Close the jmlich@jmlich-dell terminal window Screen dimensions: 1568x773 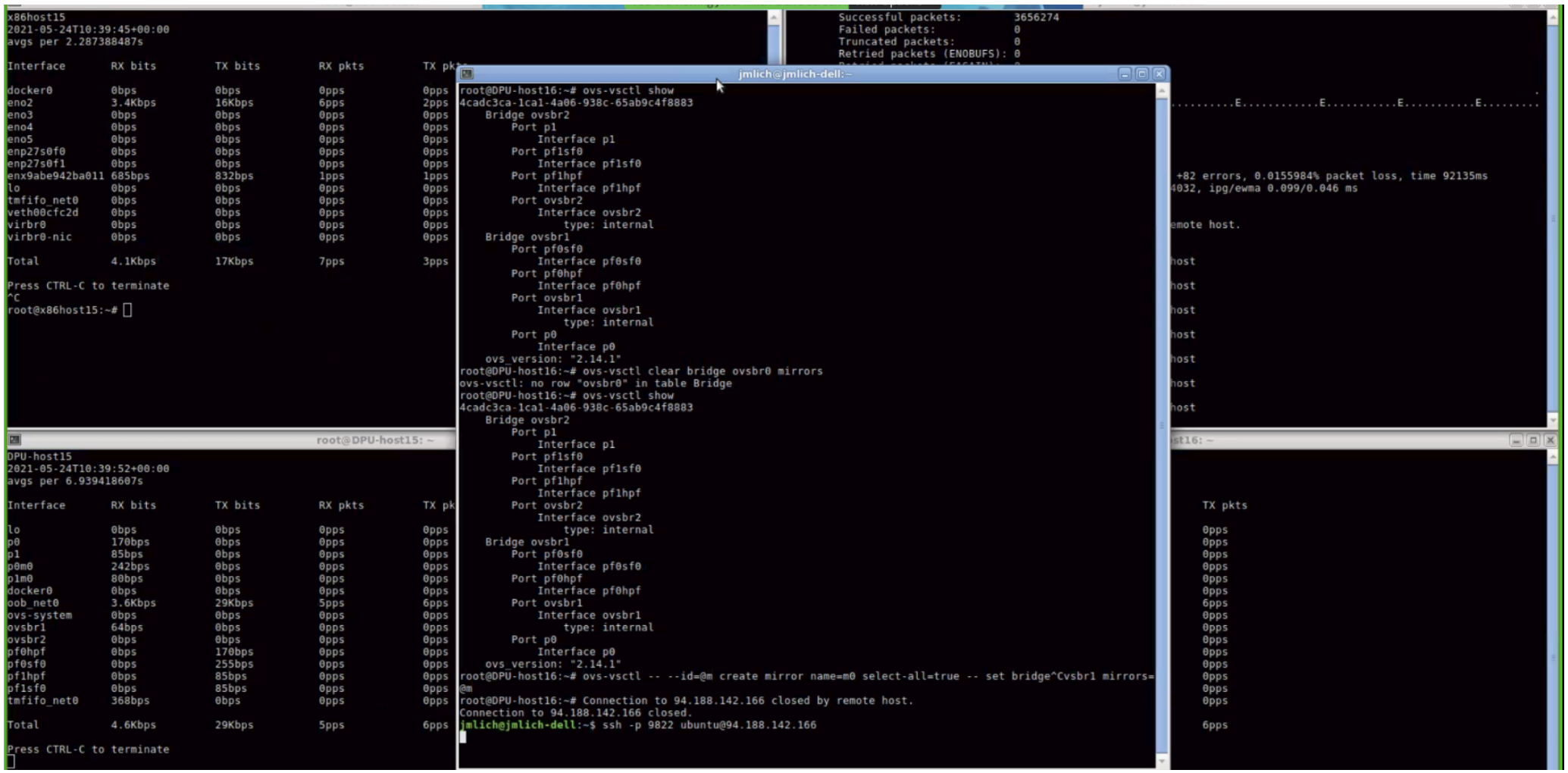pos(1159,74)
